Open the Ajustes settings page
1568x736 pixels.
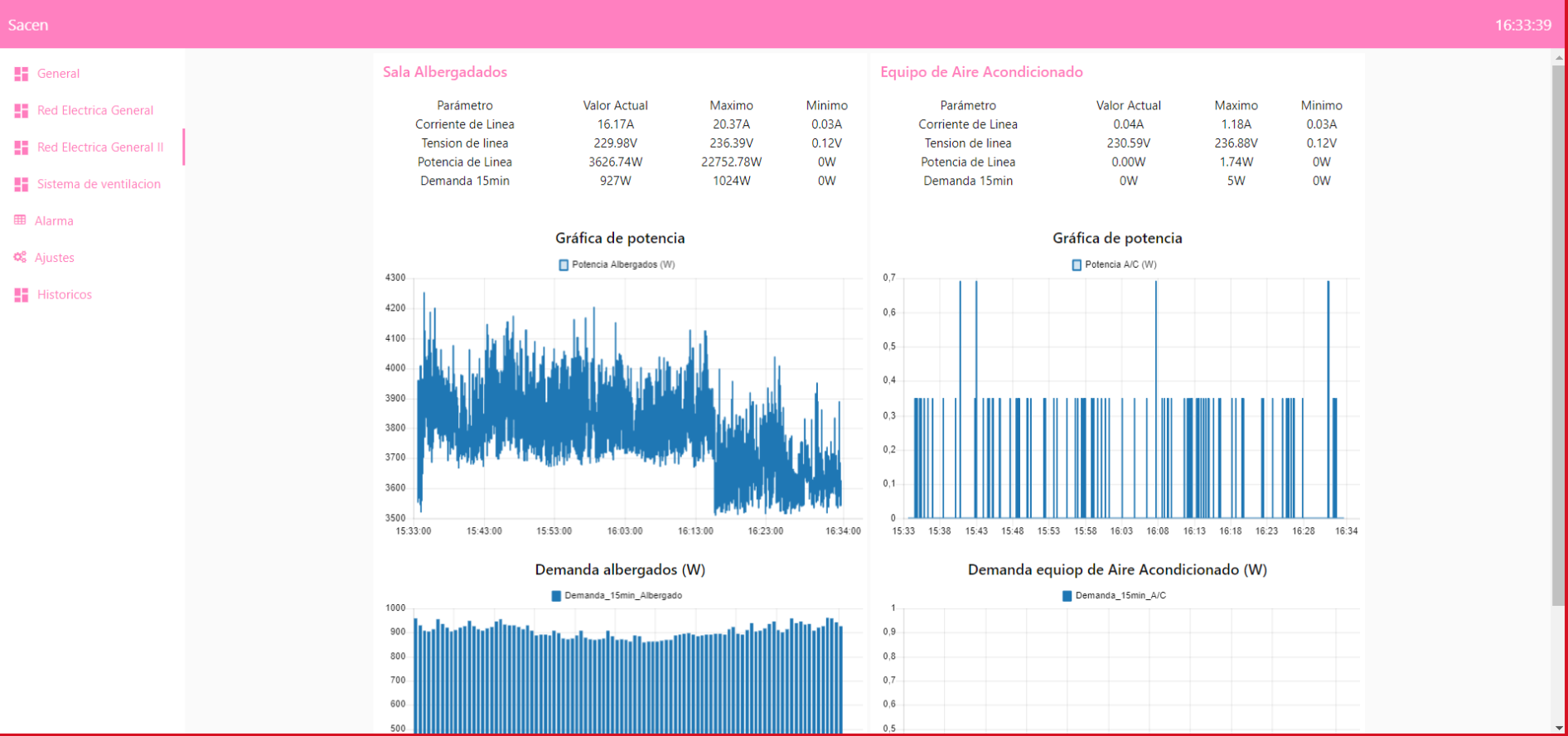(55, 258)
